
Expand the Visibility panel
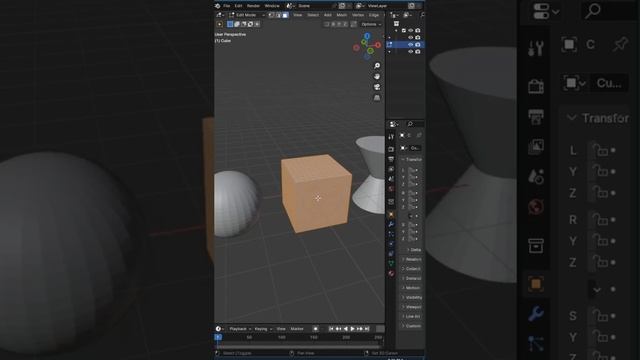point(412,298)
